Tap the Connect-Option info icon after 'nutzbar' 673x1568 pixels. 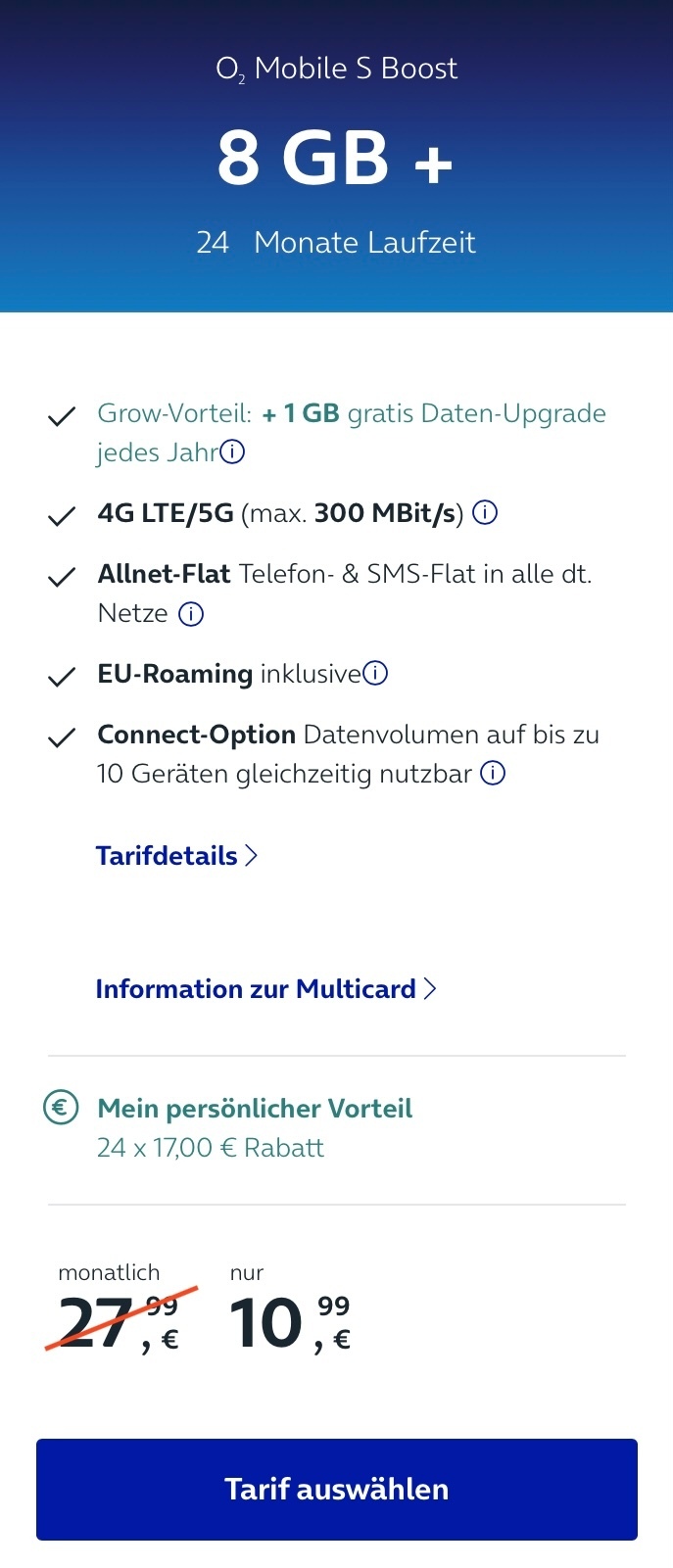click(x=493, y=774)
